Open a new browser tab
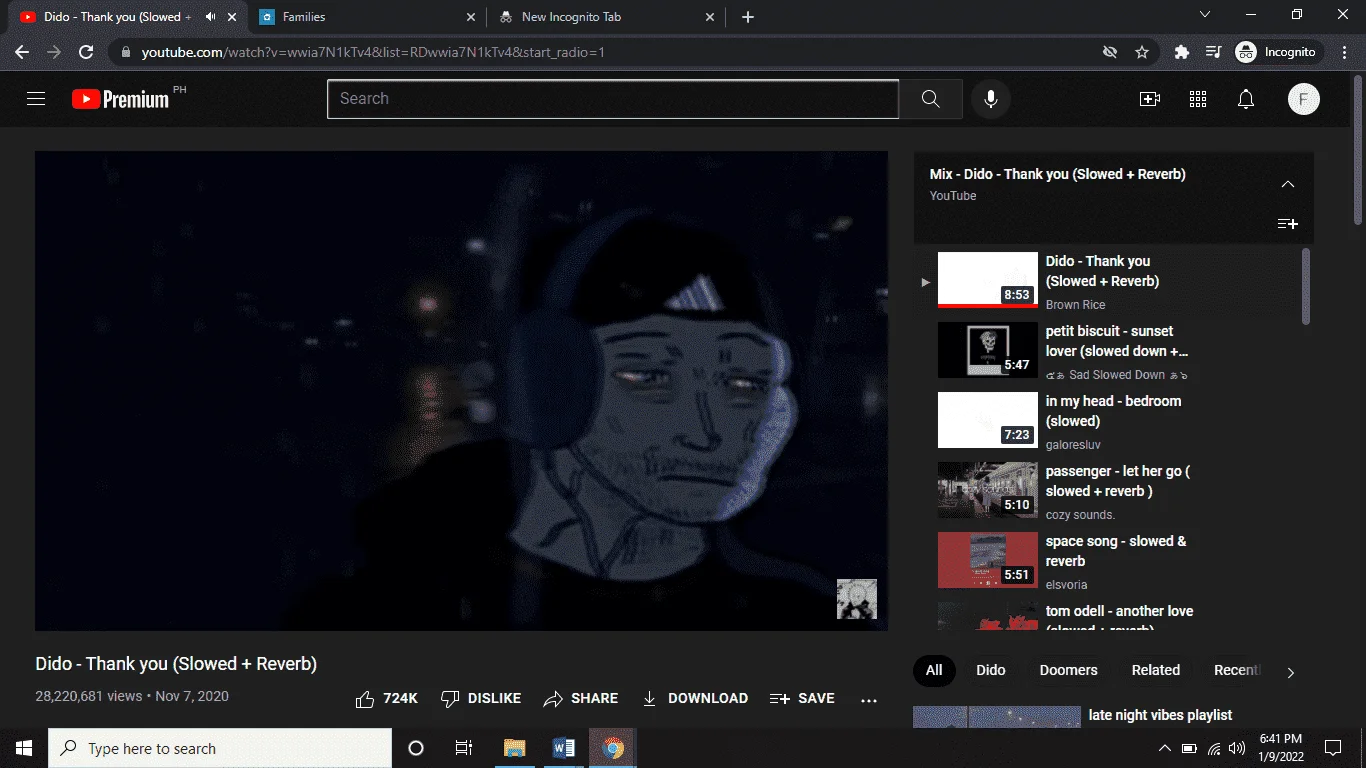Viewport: 1366px width, 768px height. [x=748, y=17]
